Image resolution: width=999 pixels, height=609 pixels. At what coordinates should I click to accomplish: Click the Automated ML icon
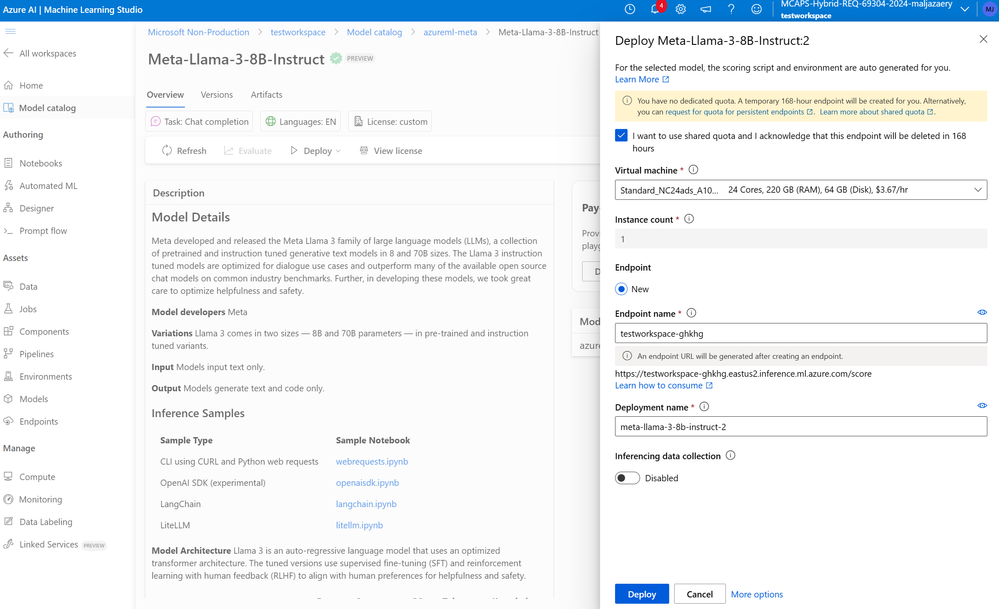coord(8,185)
